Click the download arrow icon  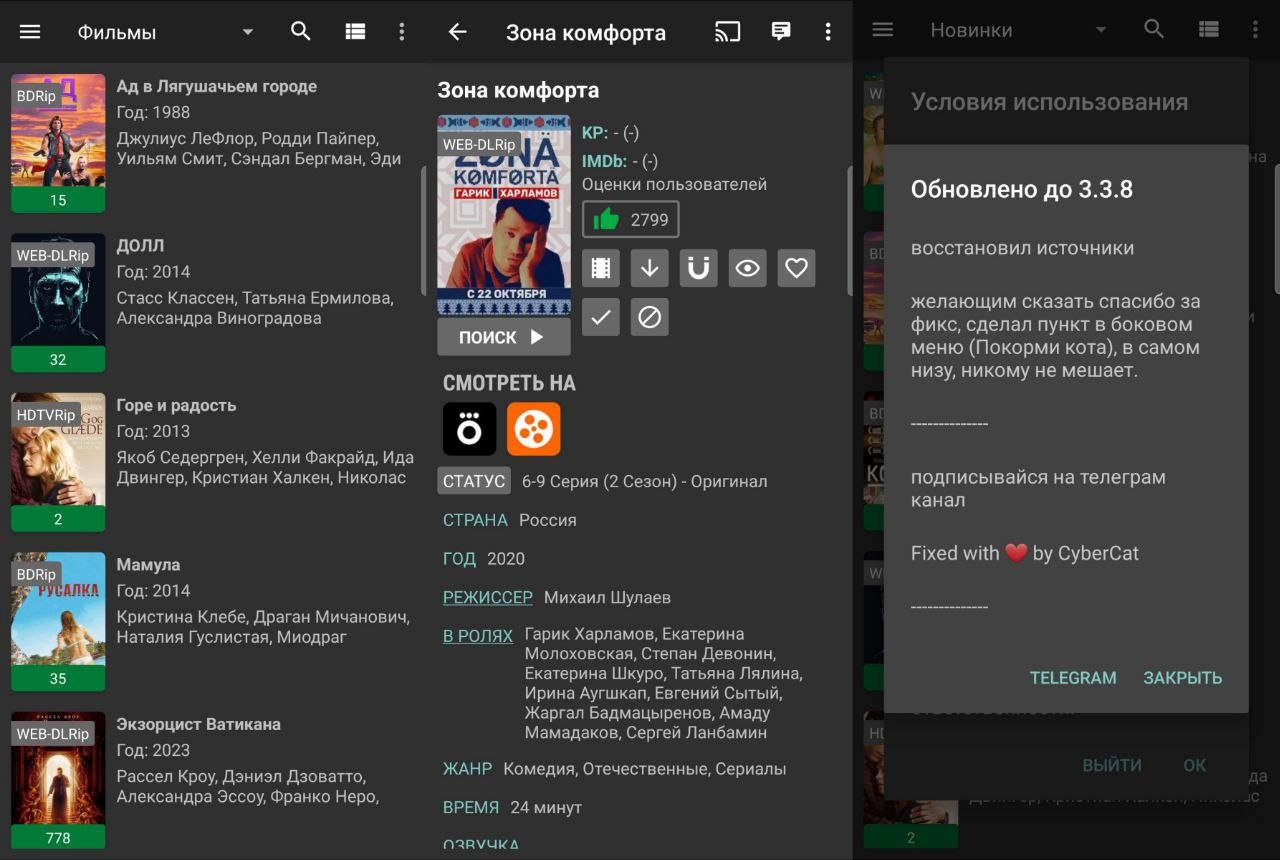650,268
